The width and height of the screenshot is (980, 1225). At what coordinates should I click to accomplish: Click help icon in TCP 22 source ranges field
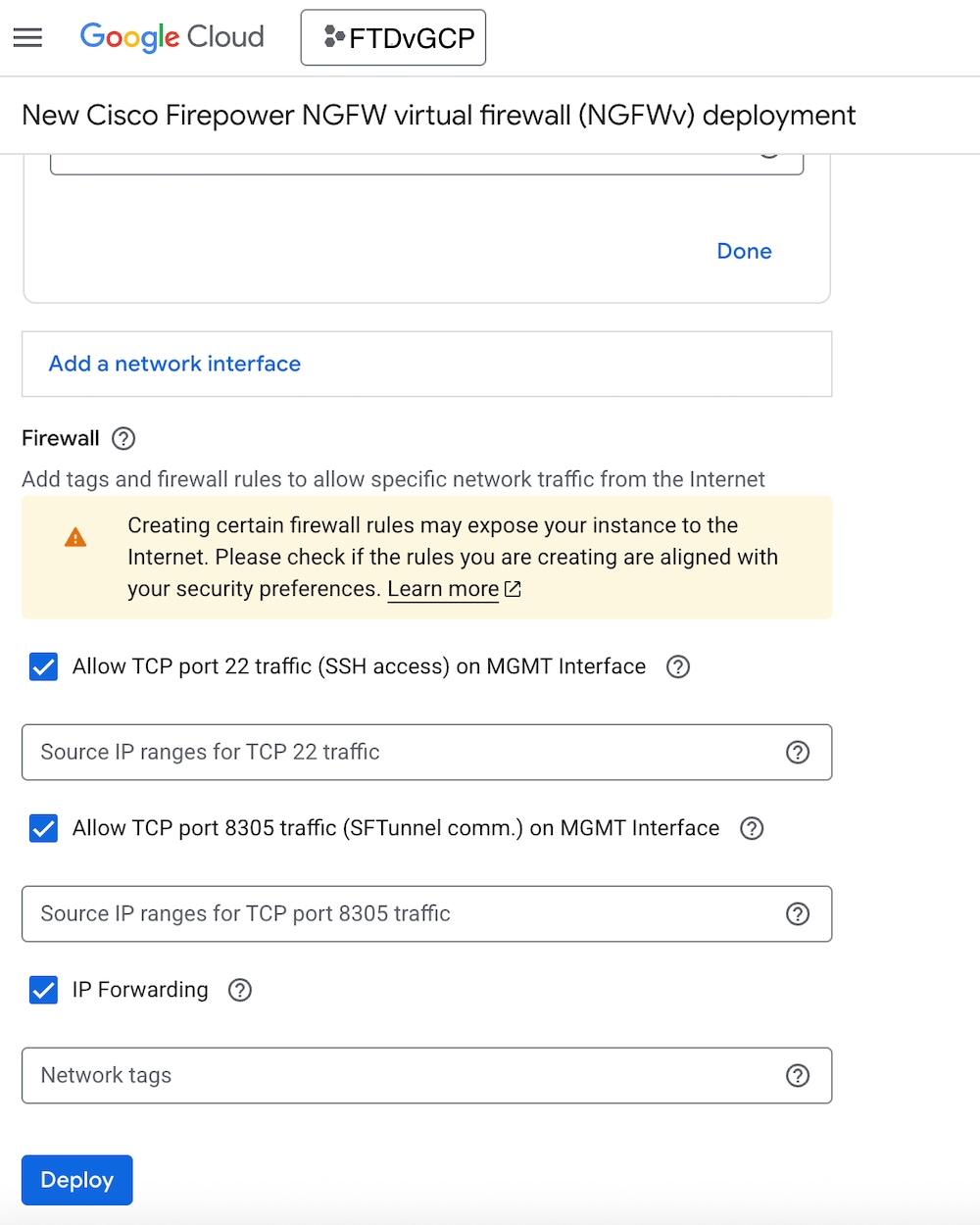point(798,752)
